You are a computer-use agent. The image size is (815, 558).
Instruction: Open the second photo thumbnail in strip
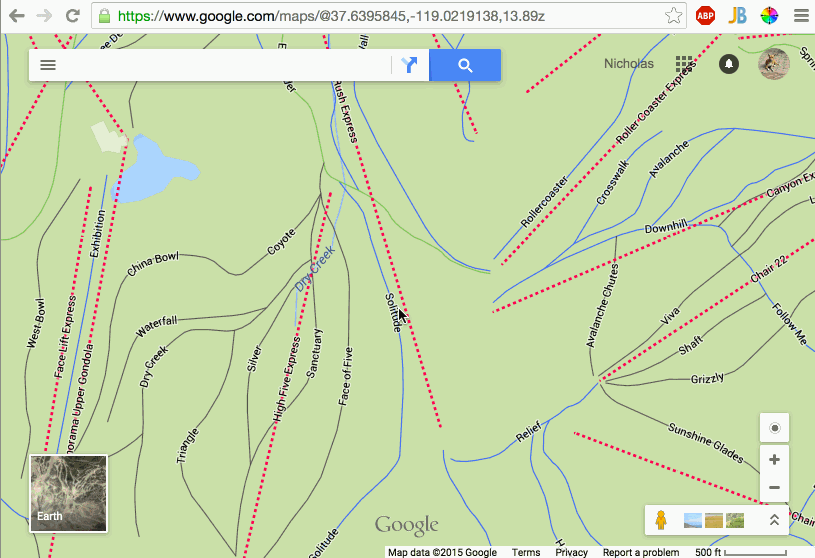(x=714, y=520)
